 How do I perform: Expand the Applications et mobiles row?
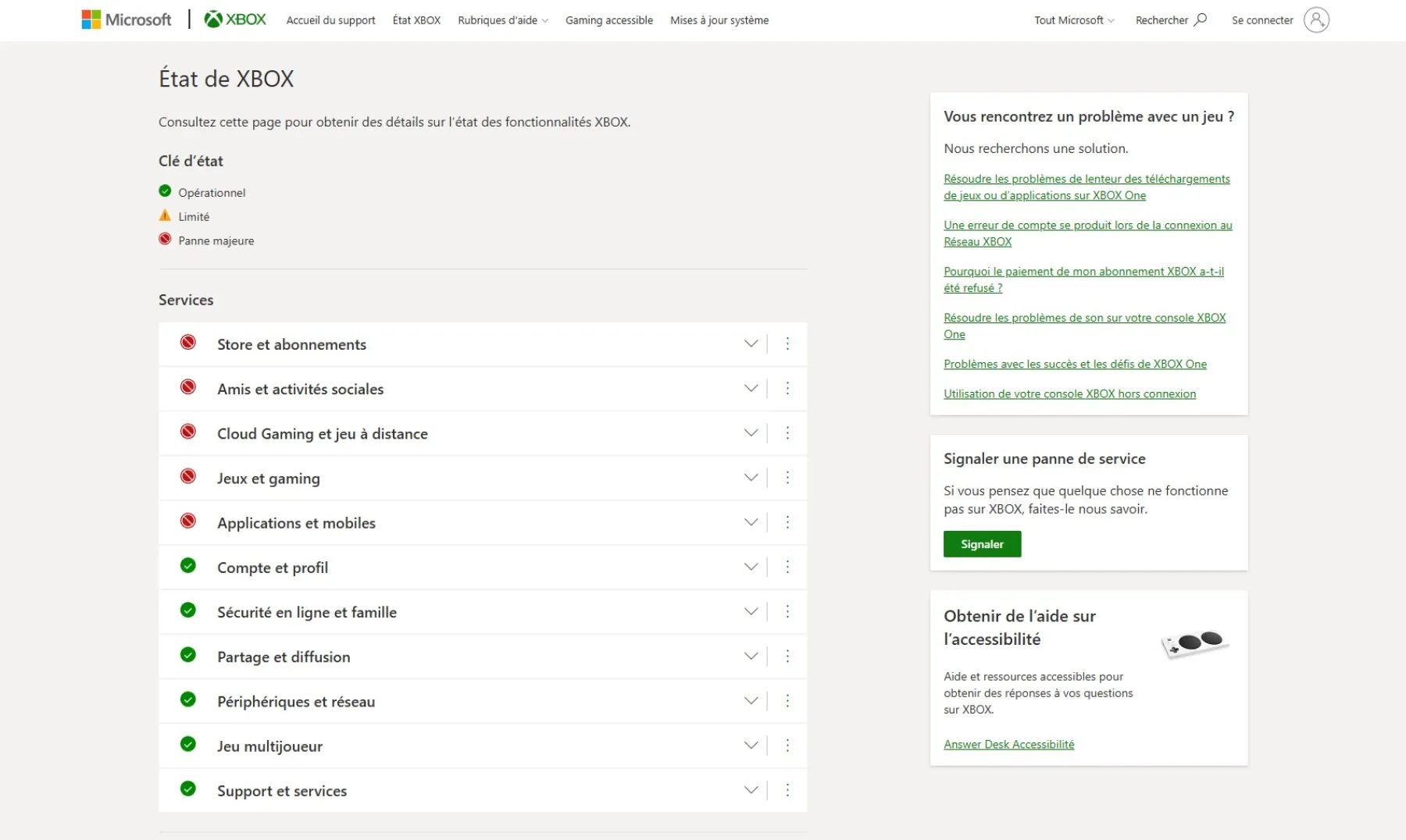click(751, 522)
